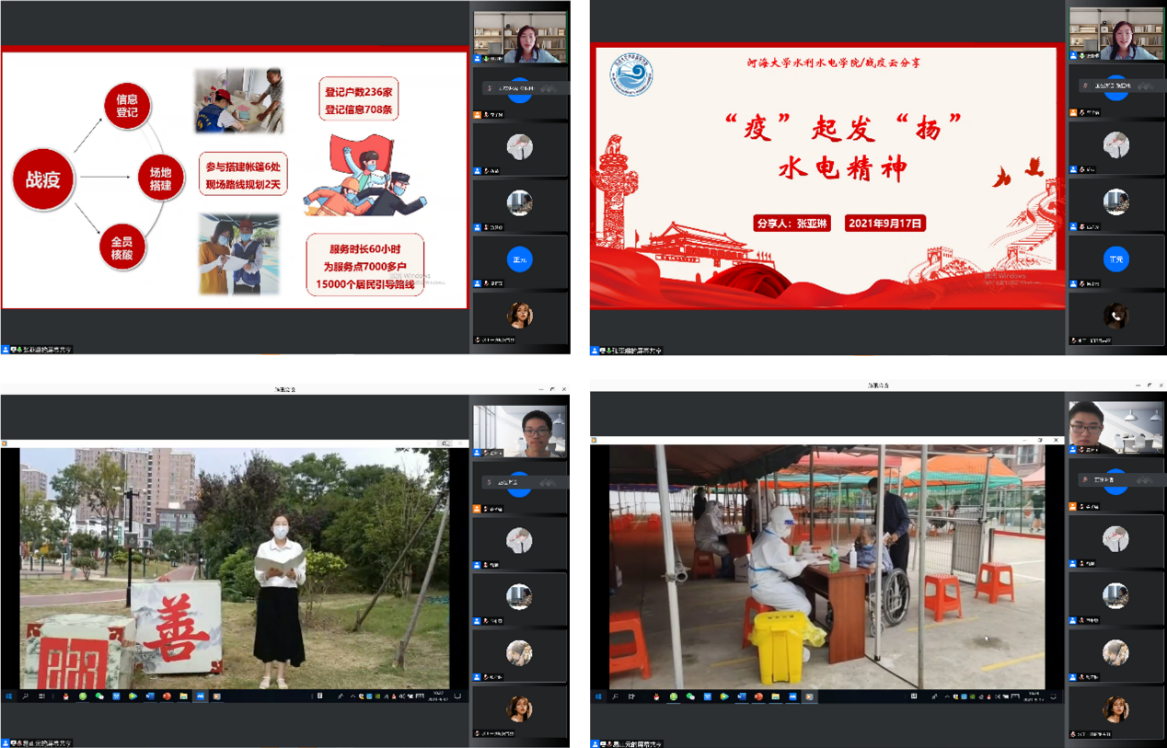Select blue 正元 avatar beside the title slide
The height and width of the screenshot is (748, 1167).
(x=1116, y=259)
